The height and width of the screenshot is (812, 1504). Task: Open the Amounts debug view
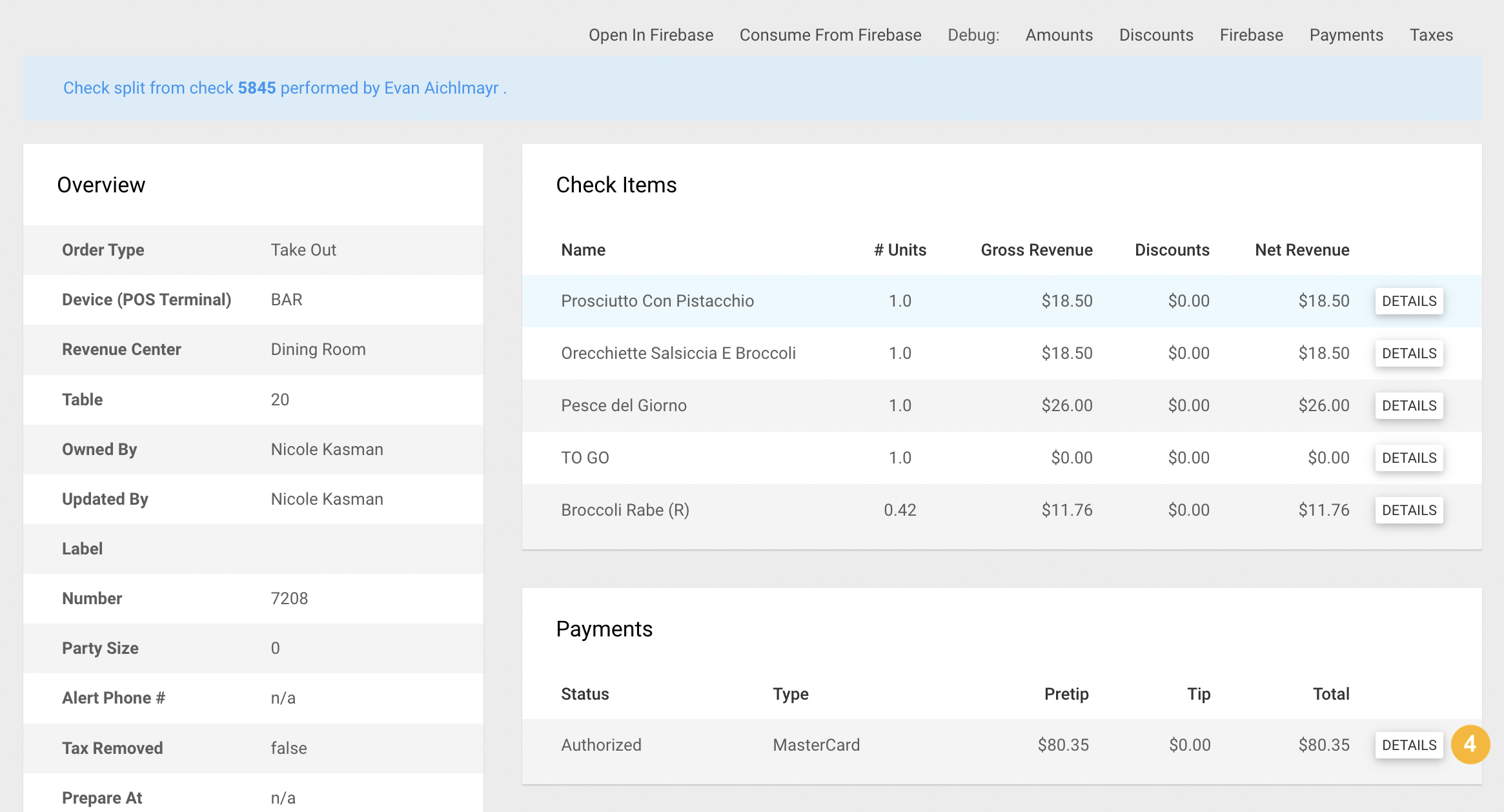tap(1059, 35)
